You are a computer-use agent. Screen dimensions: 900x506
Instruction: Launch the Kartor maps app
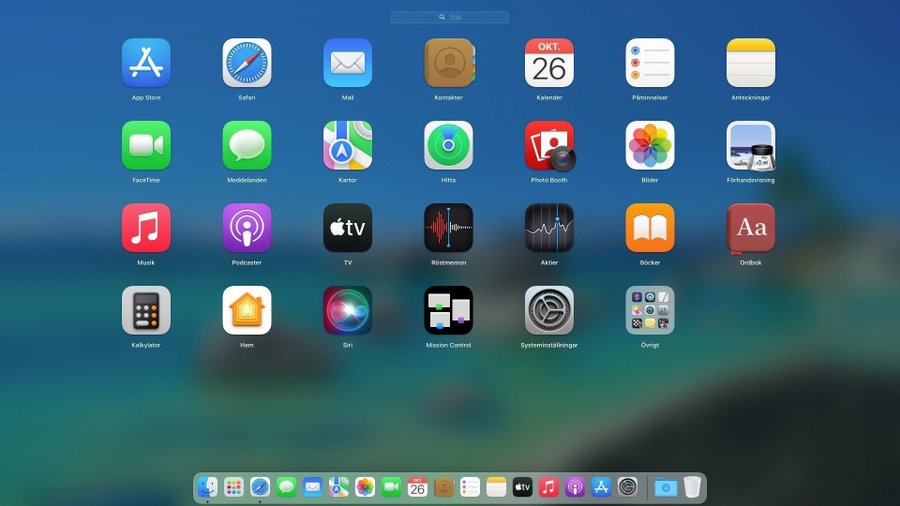tap(348, 146)
